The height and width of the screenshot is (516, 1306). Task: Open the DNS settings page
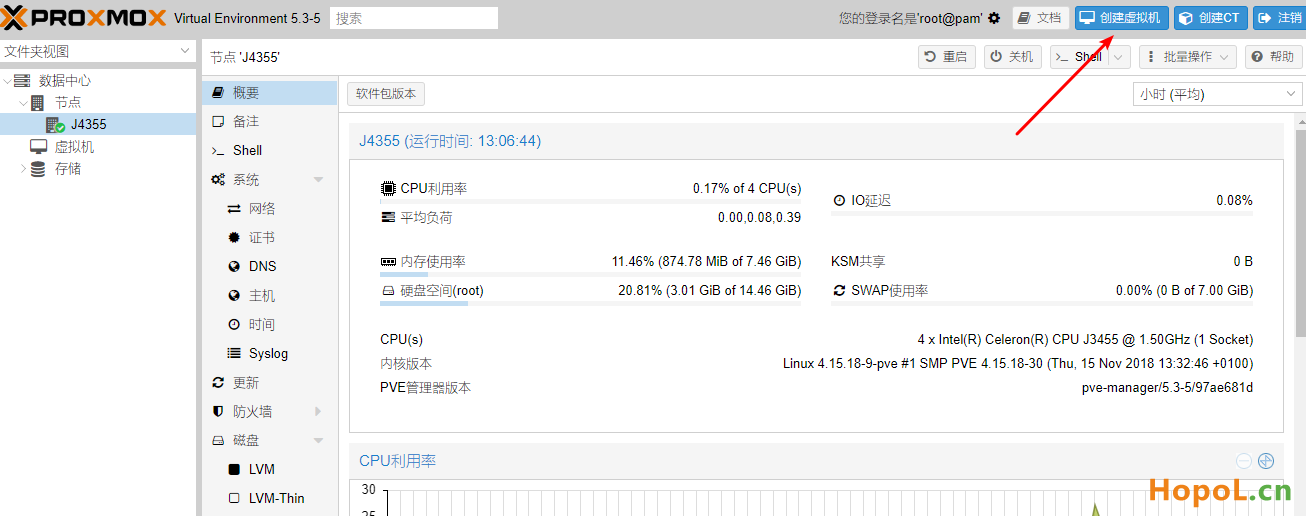[x=269, y=267]
